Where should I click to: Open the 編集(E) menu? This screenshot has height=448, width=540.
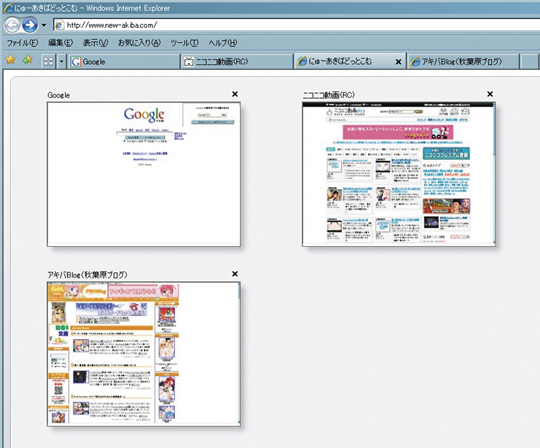coord(60,43)
